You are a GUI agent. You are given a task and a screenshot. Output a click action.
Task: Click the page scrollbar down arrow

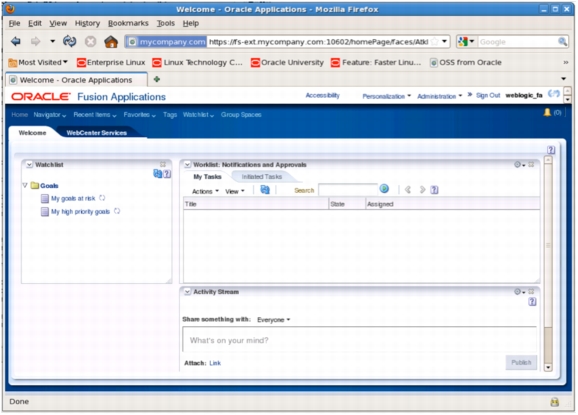tap(548, 367)
